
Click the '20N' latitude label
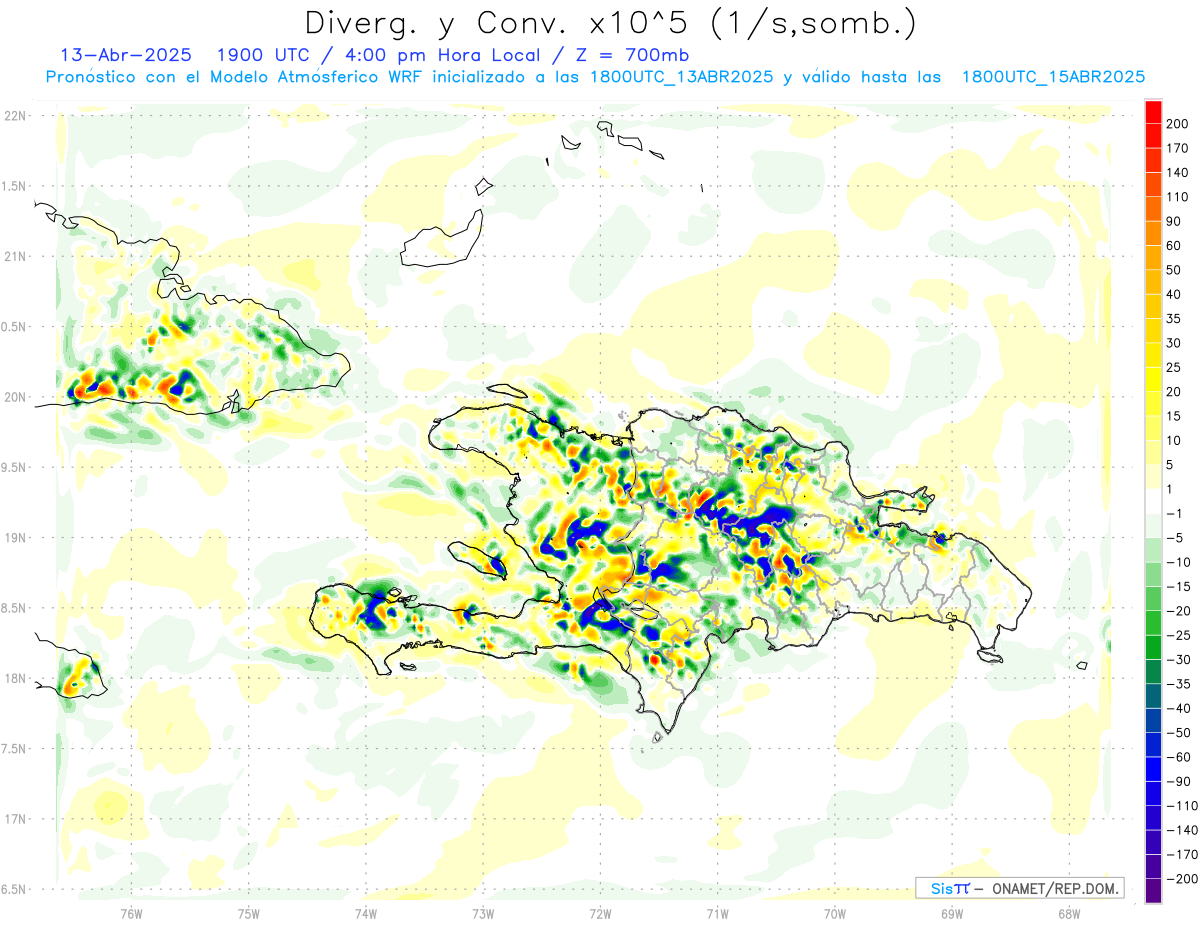tap(15, 397)
